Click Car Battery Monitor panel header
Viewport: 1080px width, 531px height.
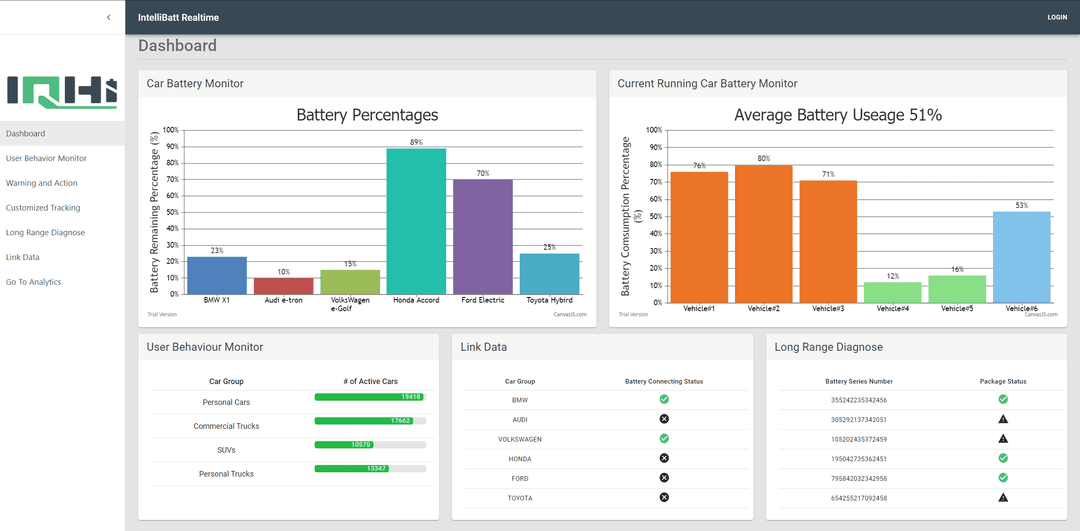pos(367,83)
